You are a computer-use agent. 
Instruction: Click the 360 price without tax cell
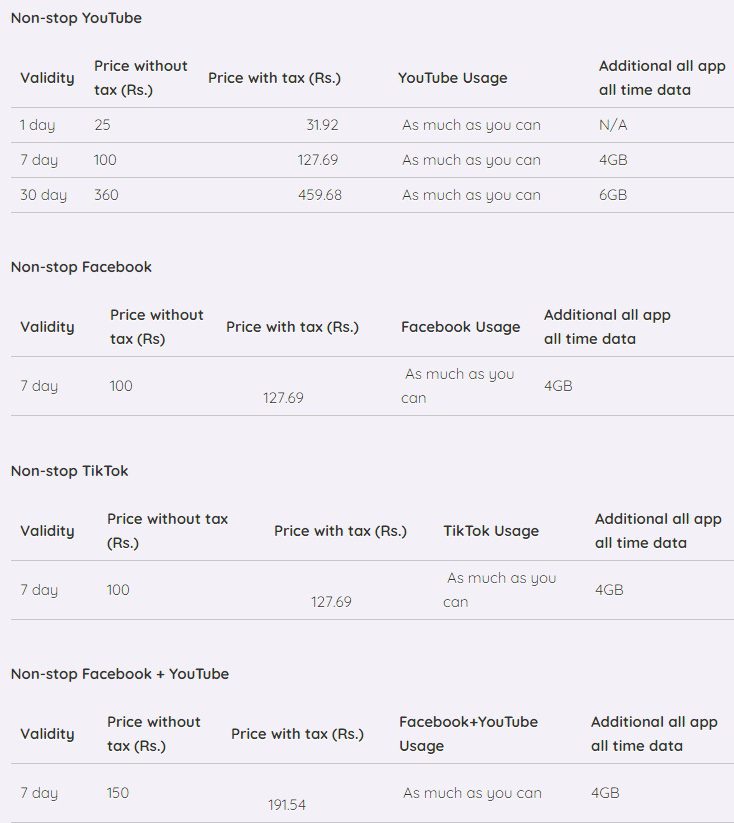pyautogui.click(x=106, y=195)
